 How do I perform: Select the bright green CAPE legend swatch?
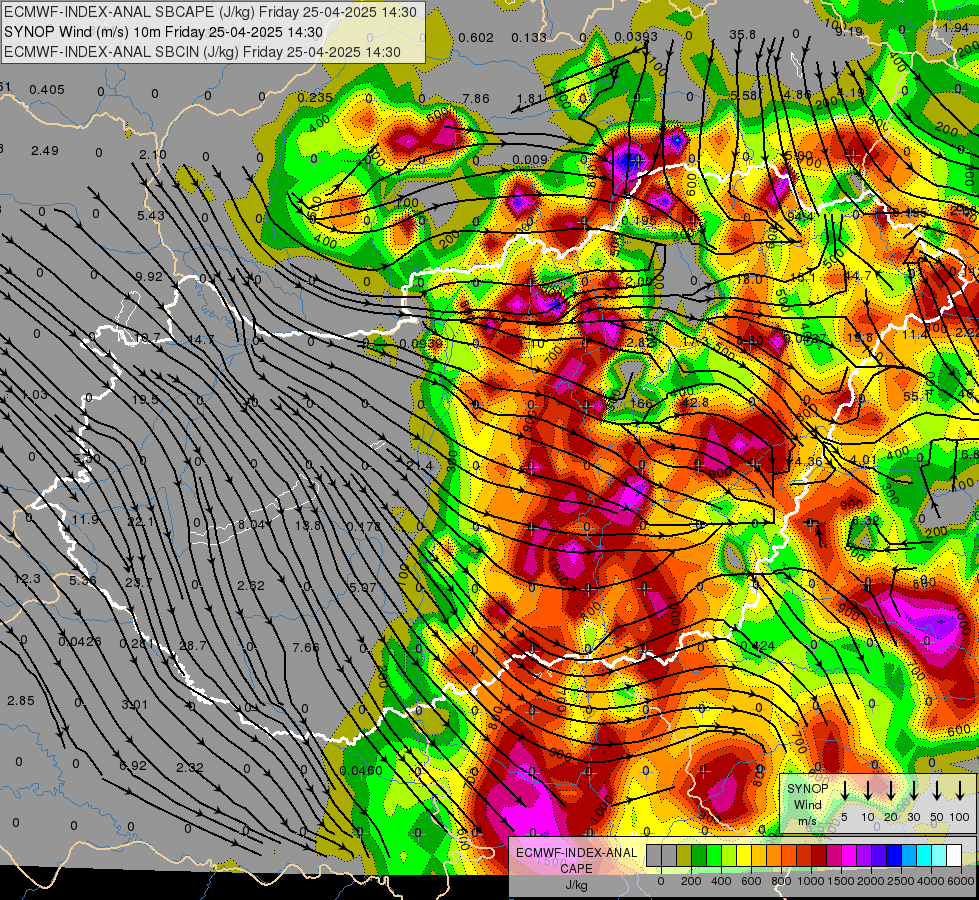714,855
